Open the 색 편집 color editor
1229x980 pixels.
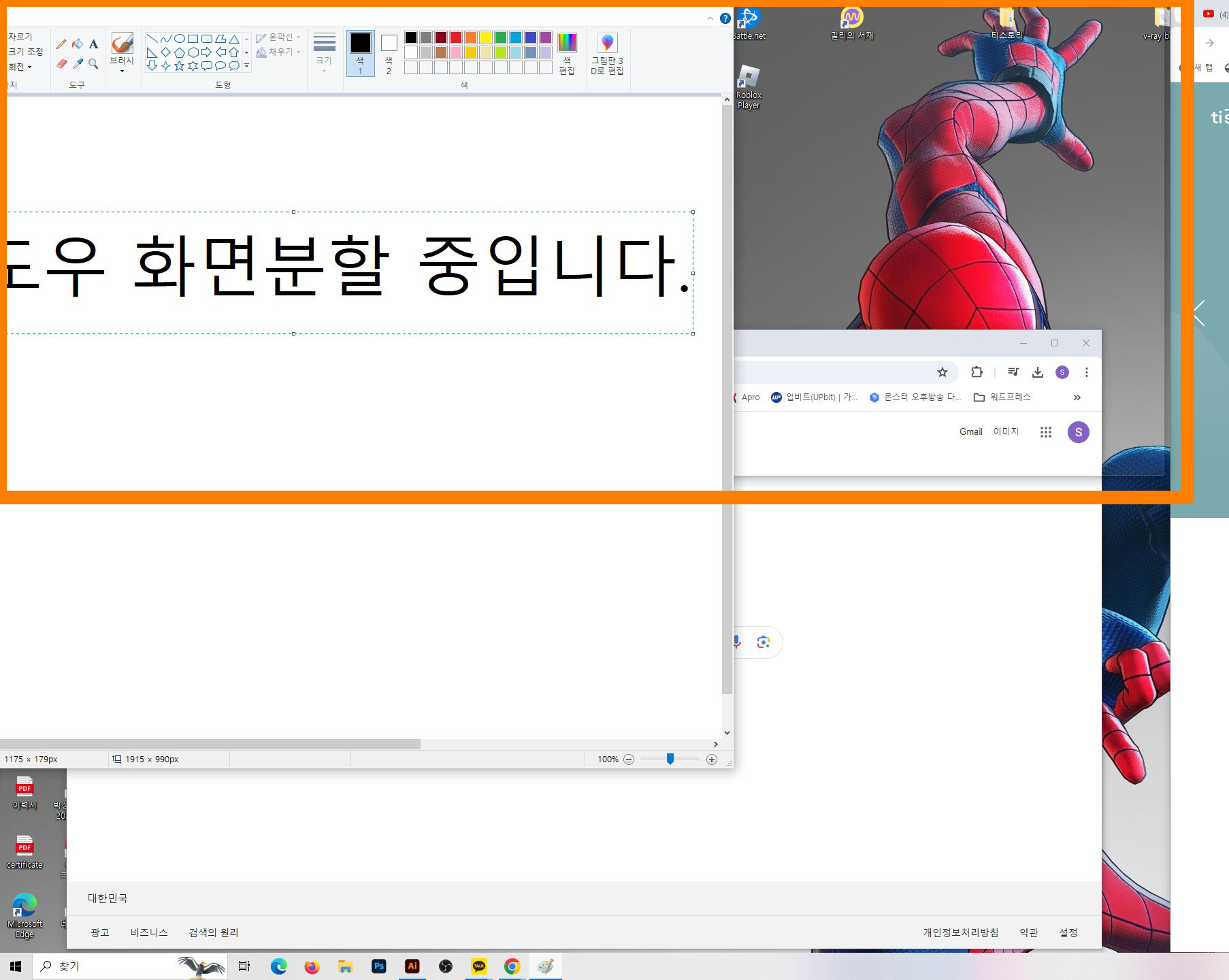[567, 54]
